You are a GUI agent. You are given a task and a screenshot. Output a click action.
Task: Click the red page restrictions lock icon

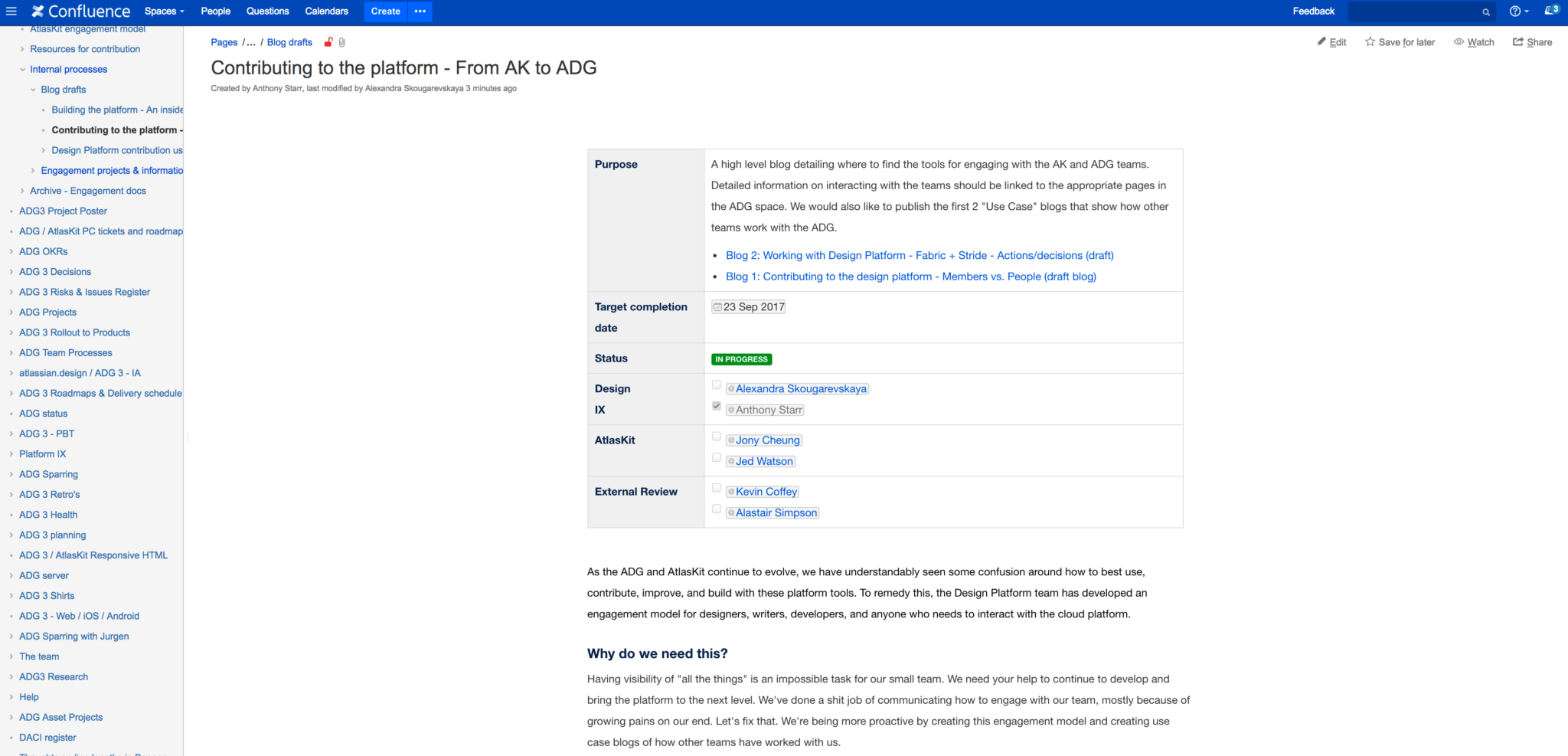click(328, 42)
